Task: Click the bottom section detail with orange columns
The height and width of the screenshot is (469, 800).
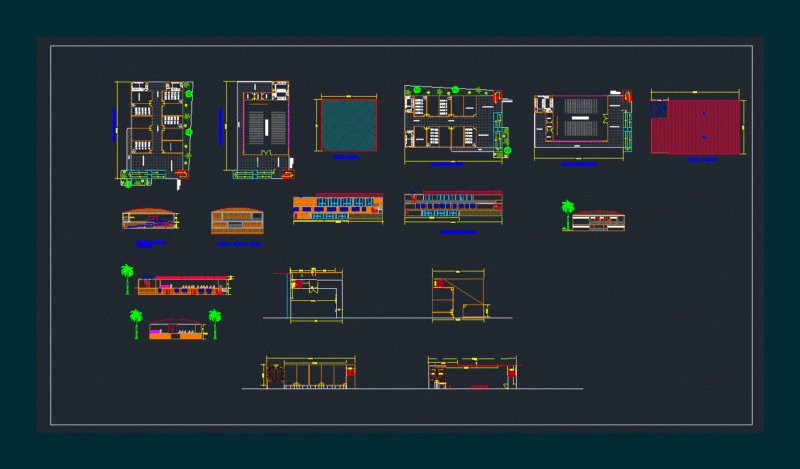Action: point(310,373)
